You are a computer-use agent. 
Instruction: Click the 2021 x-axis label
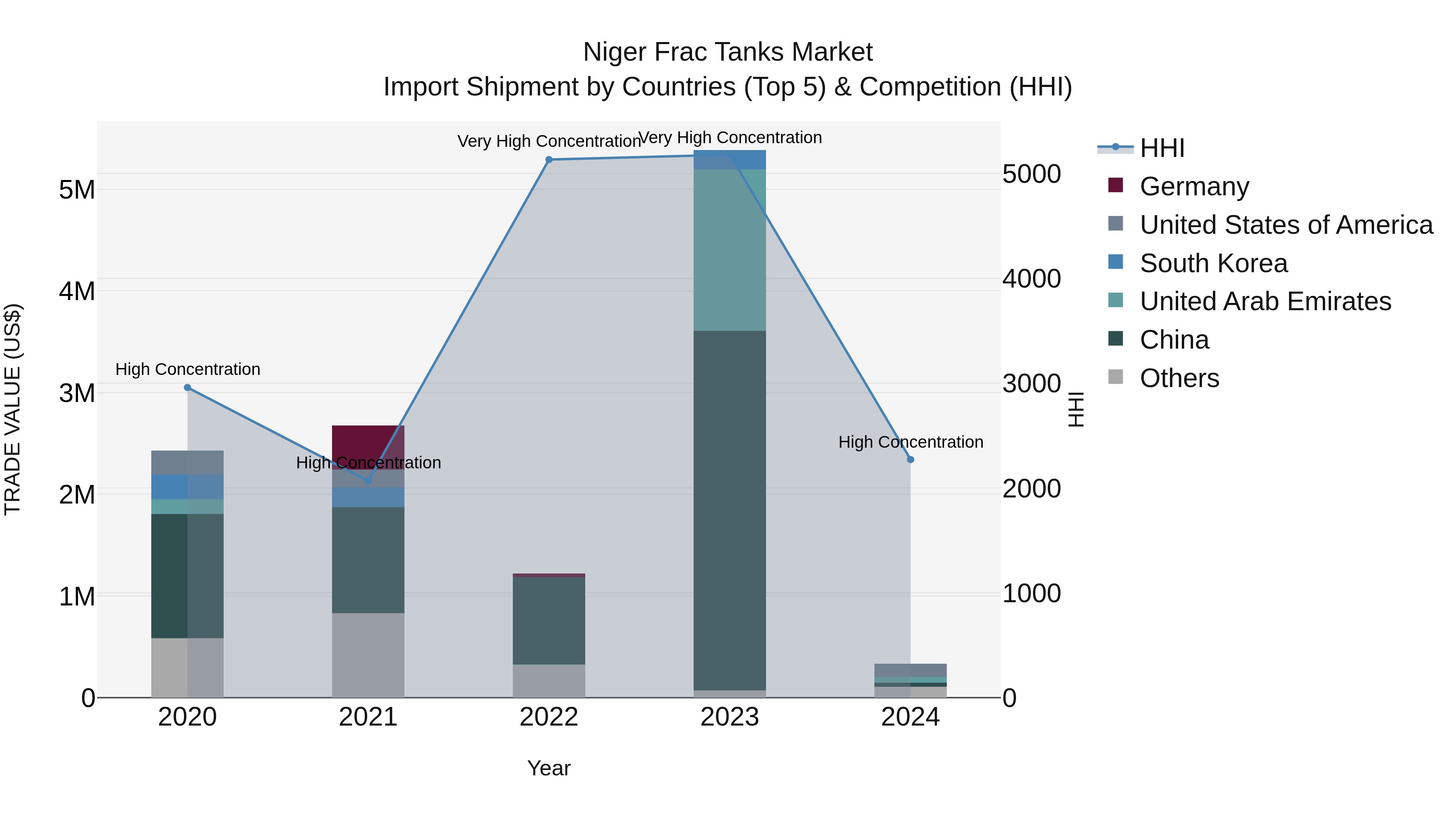pyautogui.click(x=368, y=717)
